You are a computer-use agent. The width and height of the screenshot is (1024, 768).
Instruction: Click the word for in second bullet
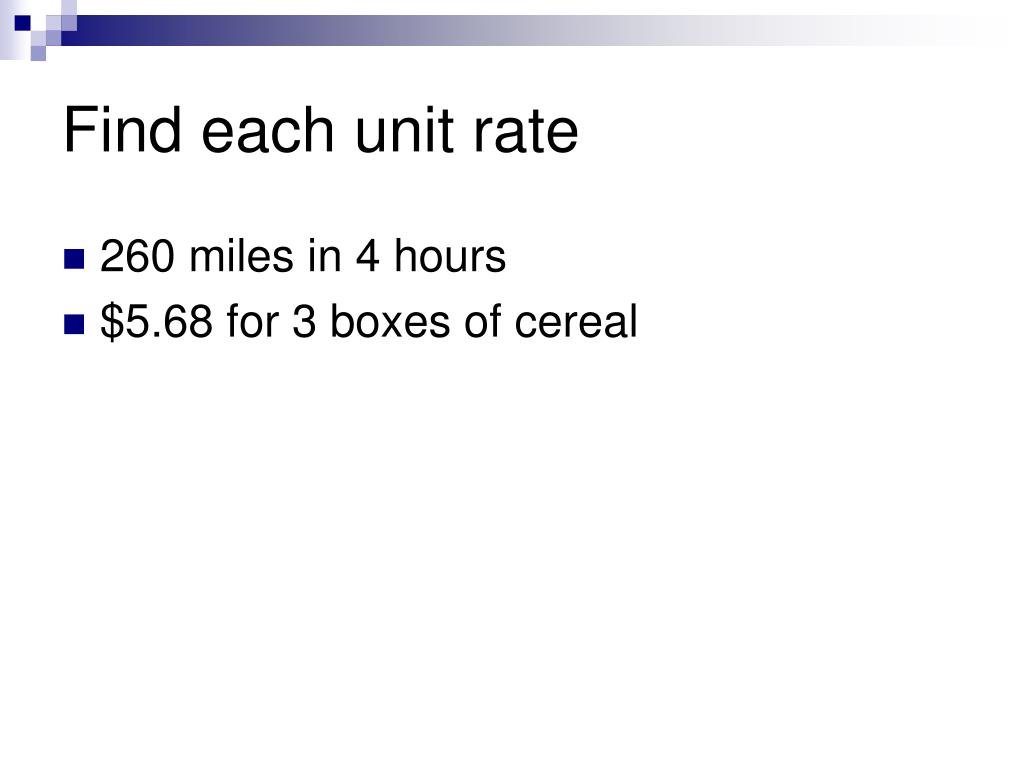[x=253, y=321]
